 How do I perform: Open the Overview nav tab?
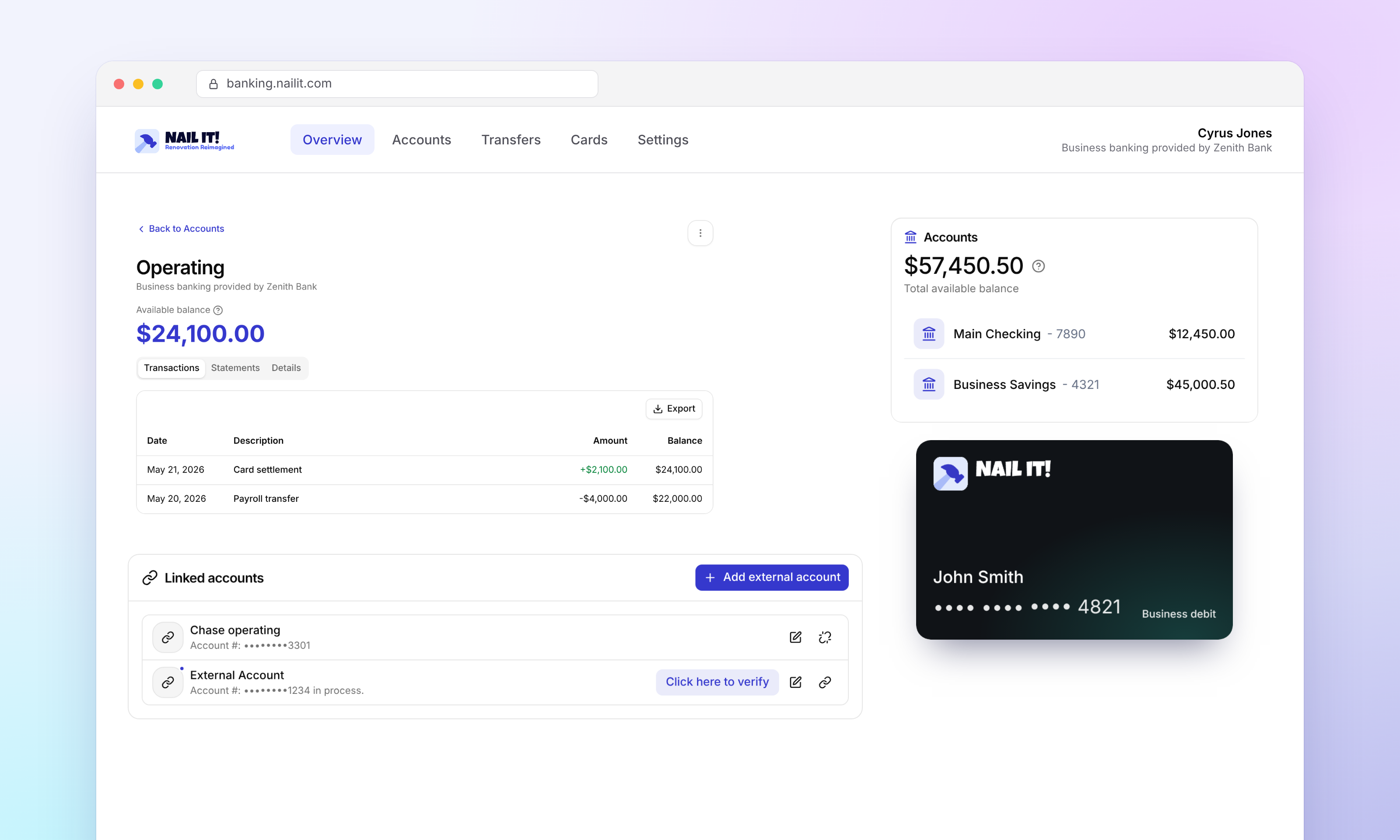332,140
